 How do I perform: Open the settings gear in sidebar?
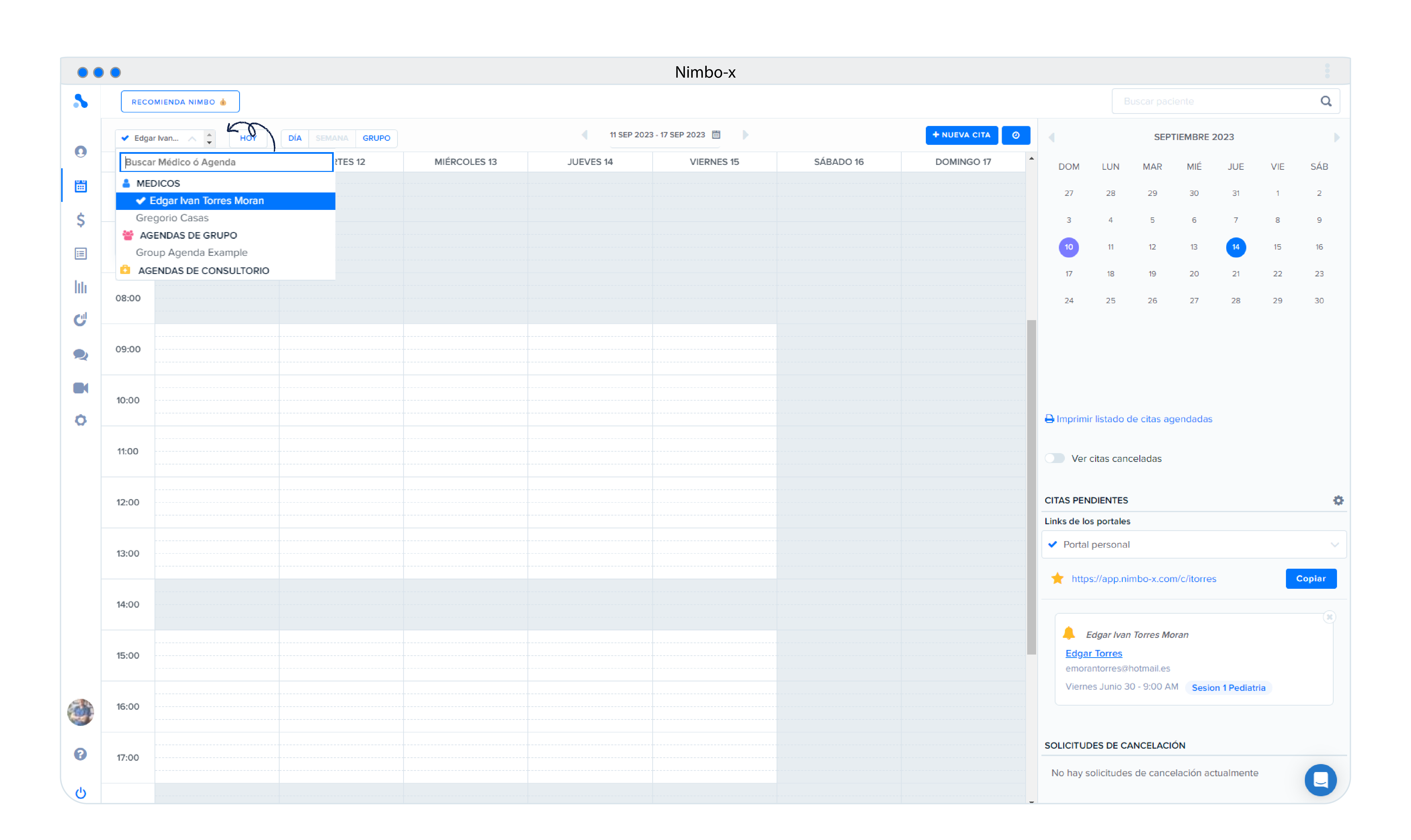tap(80, 420)
